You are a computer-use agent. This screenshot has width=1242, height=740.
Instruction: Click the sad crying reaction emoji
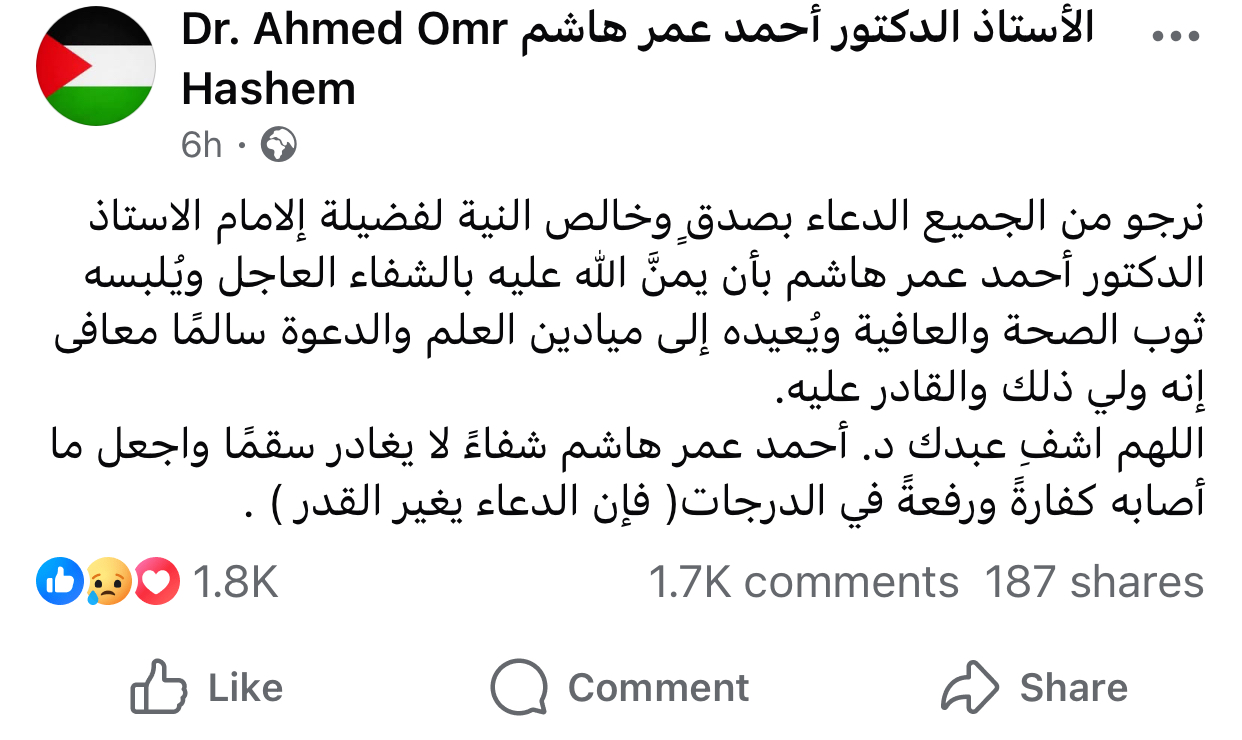click(x=108, y=582)
